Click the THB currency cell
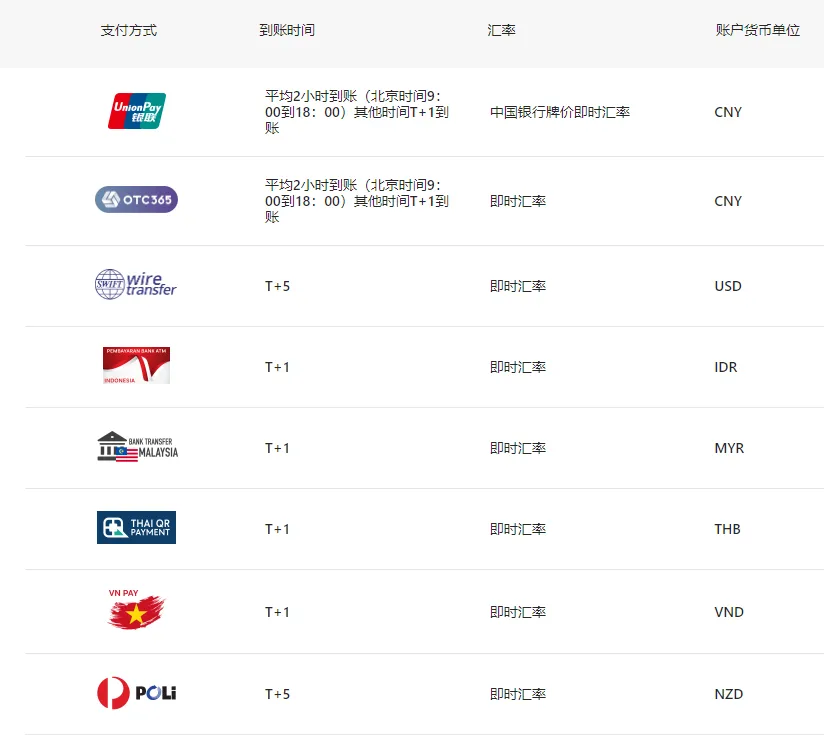 tap(727, 529)
